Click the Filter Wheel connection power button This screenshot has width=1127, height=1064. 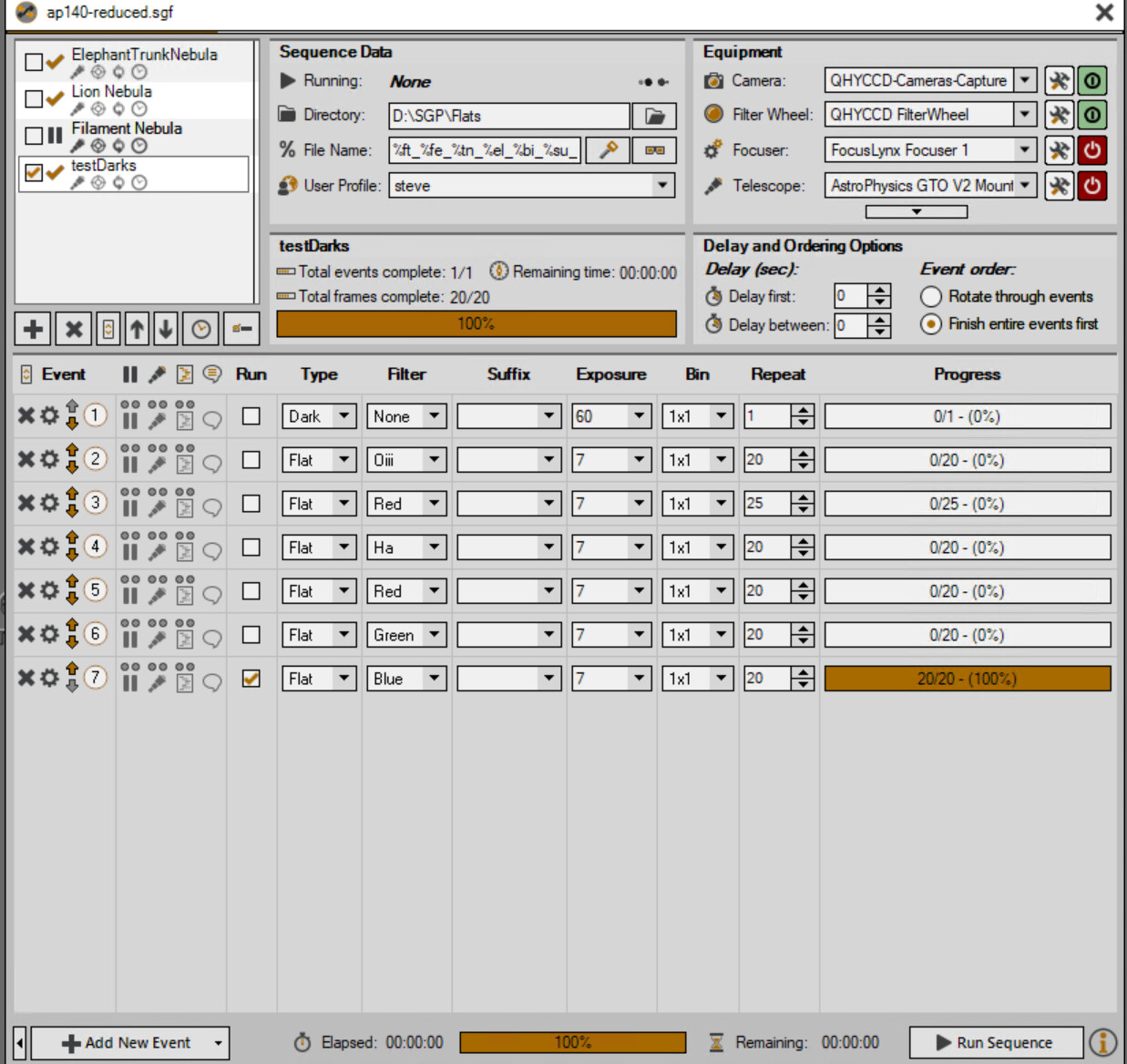[1092, 115]
